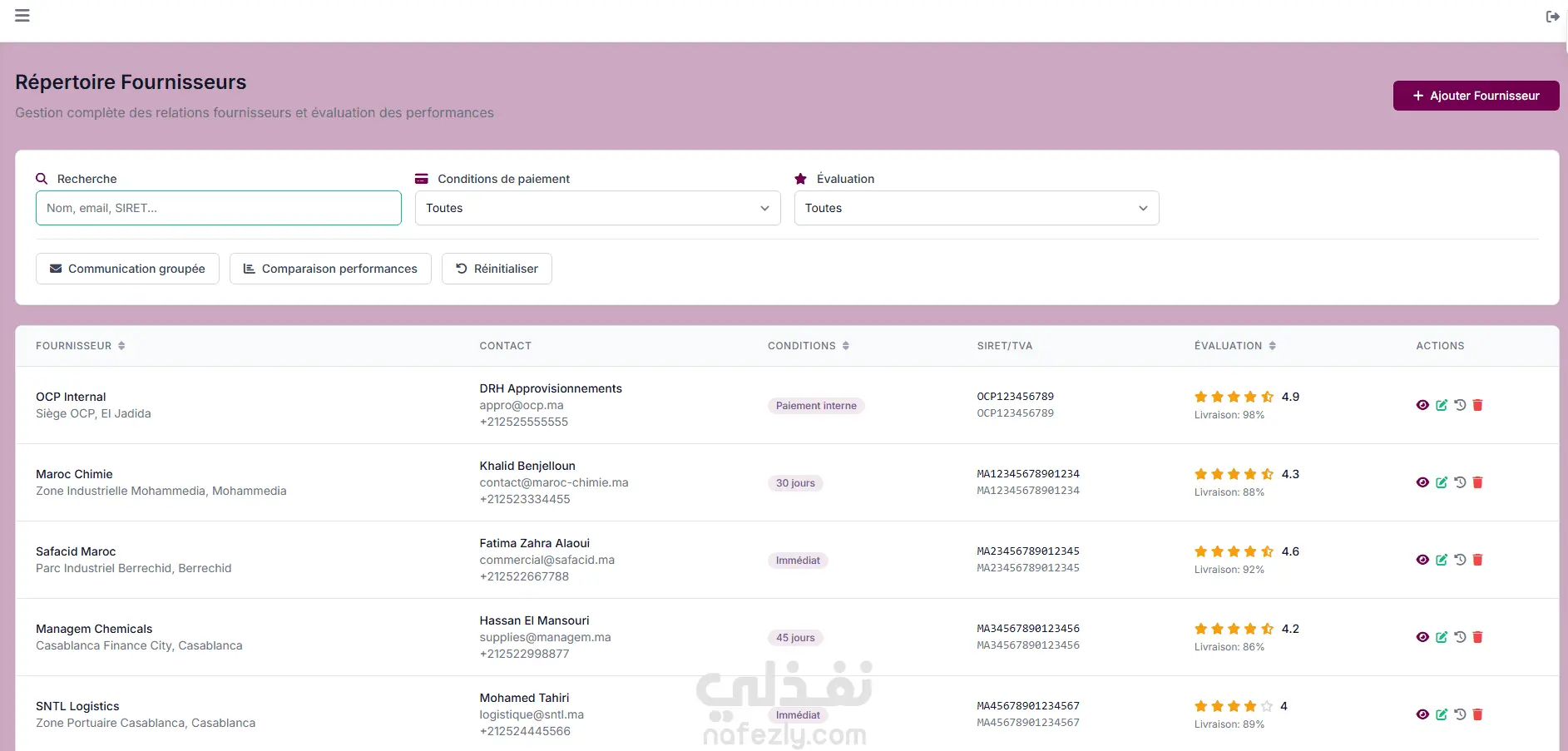Screen dimensions: 1568x751
Task: Click SIRET MA23456789012345
Action: pos(1028,551)
